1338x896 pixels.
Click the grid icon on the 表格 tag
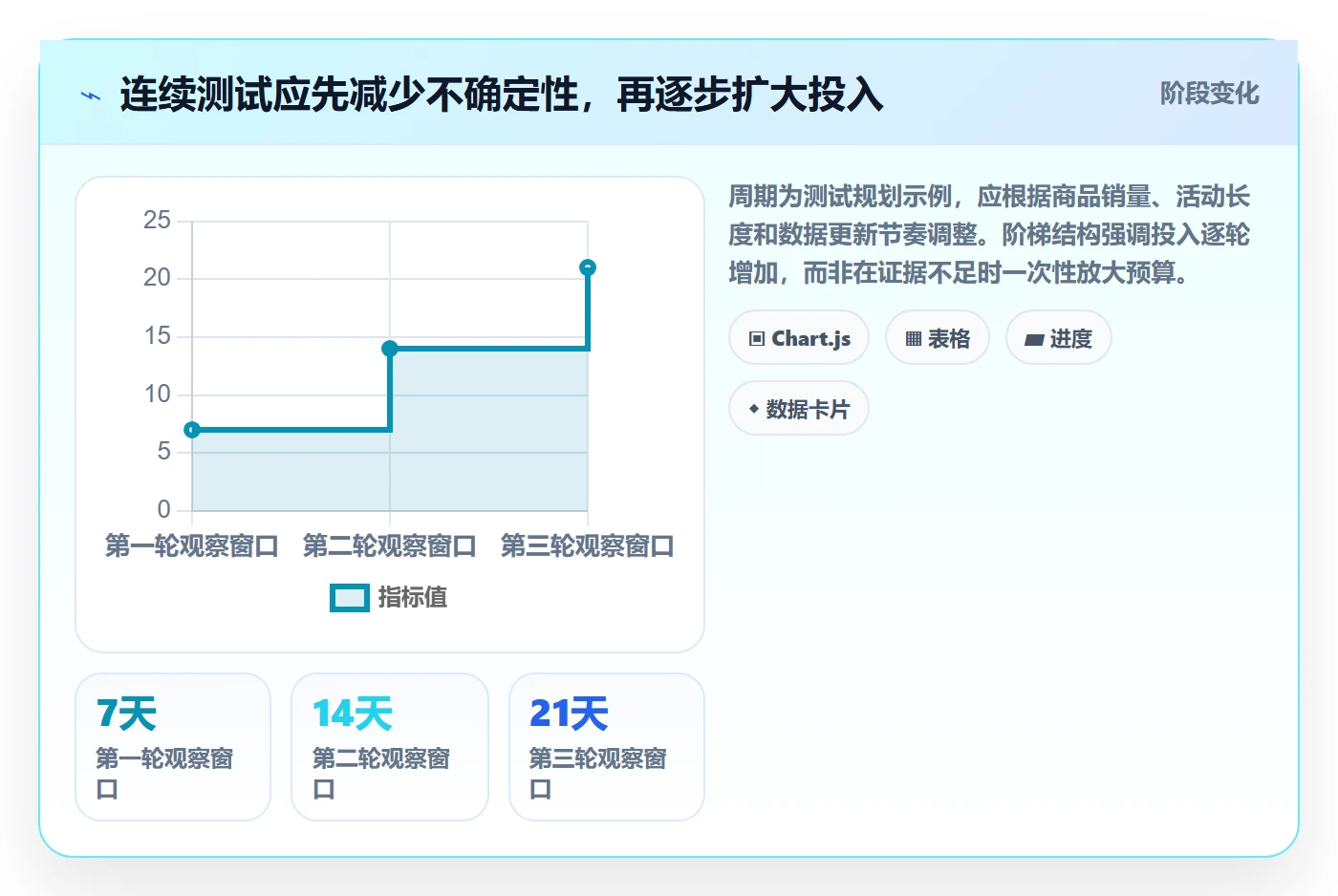[x=914, y=338]
